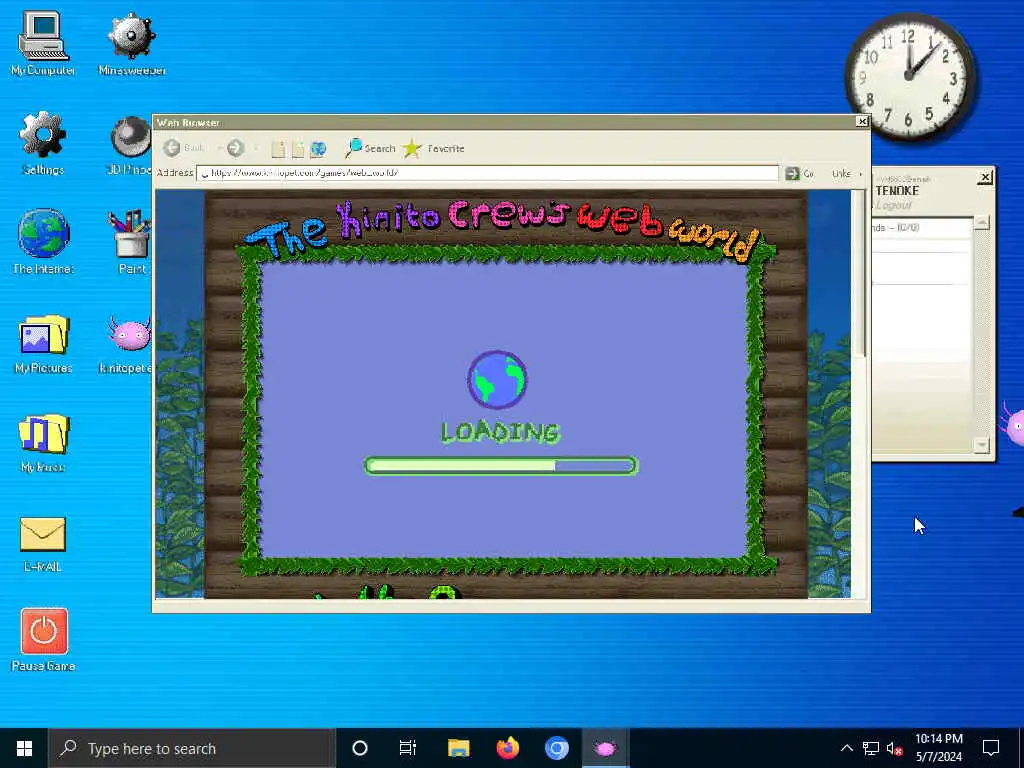Click the friends (0/0) header in messenger
Screen dimensions: 1024x768
point(896,227)
